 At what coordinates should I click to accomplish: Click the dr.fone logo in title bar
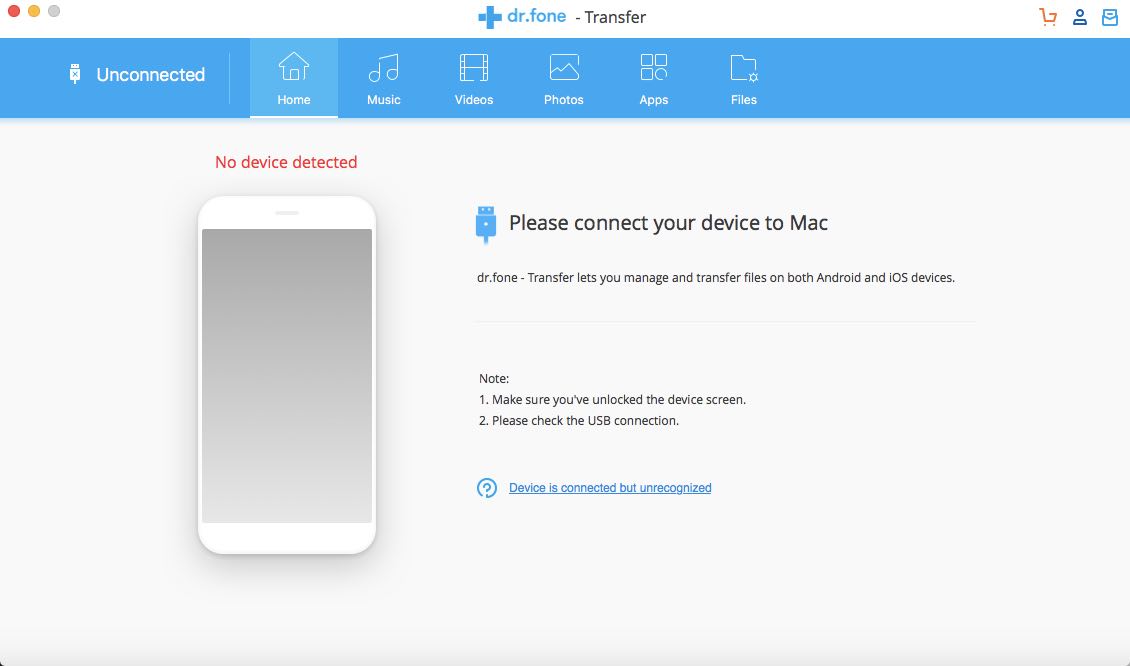[522, 17]
